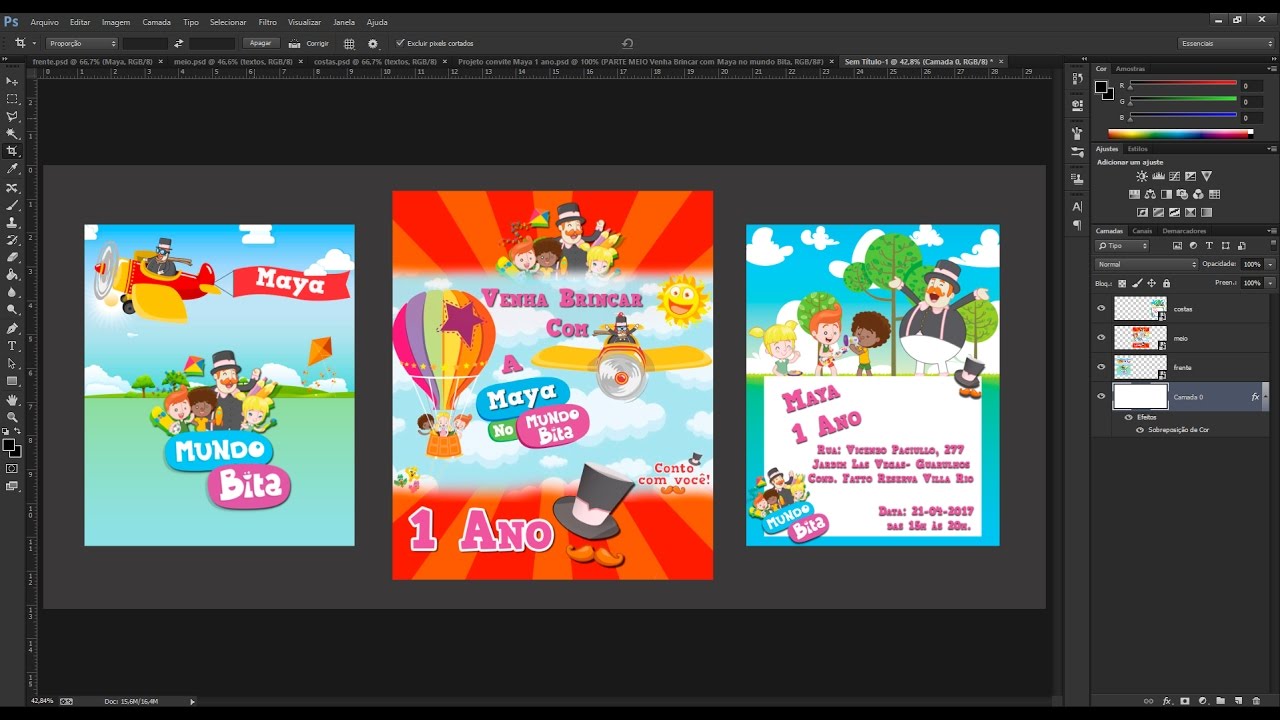Select the Polygonal Lasso tool
1280x720 pixels.
(12, 116)
